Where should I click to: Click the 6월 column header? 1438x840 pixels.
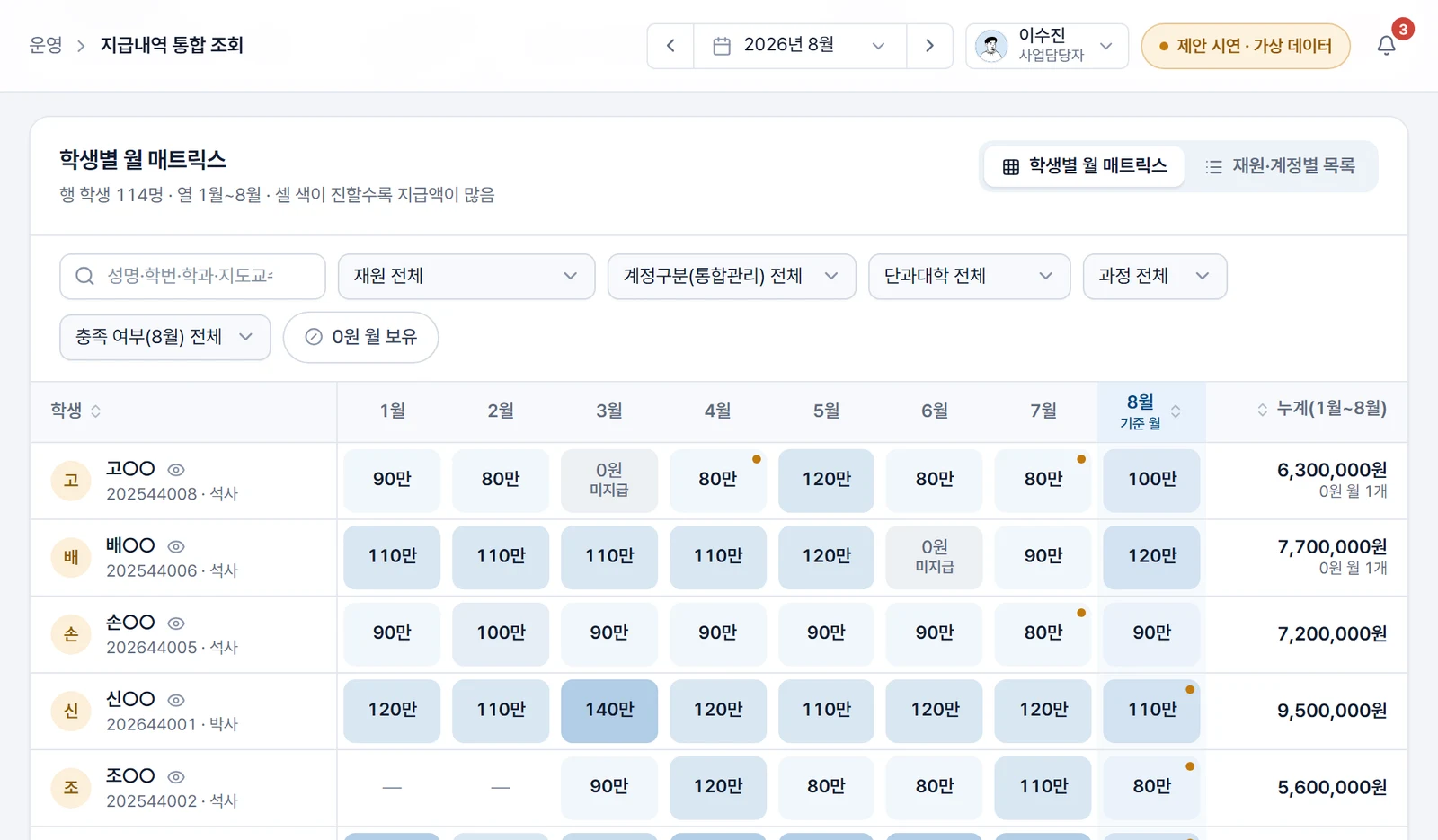coord(935,411)
